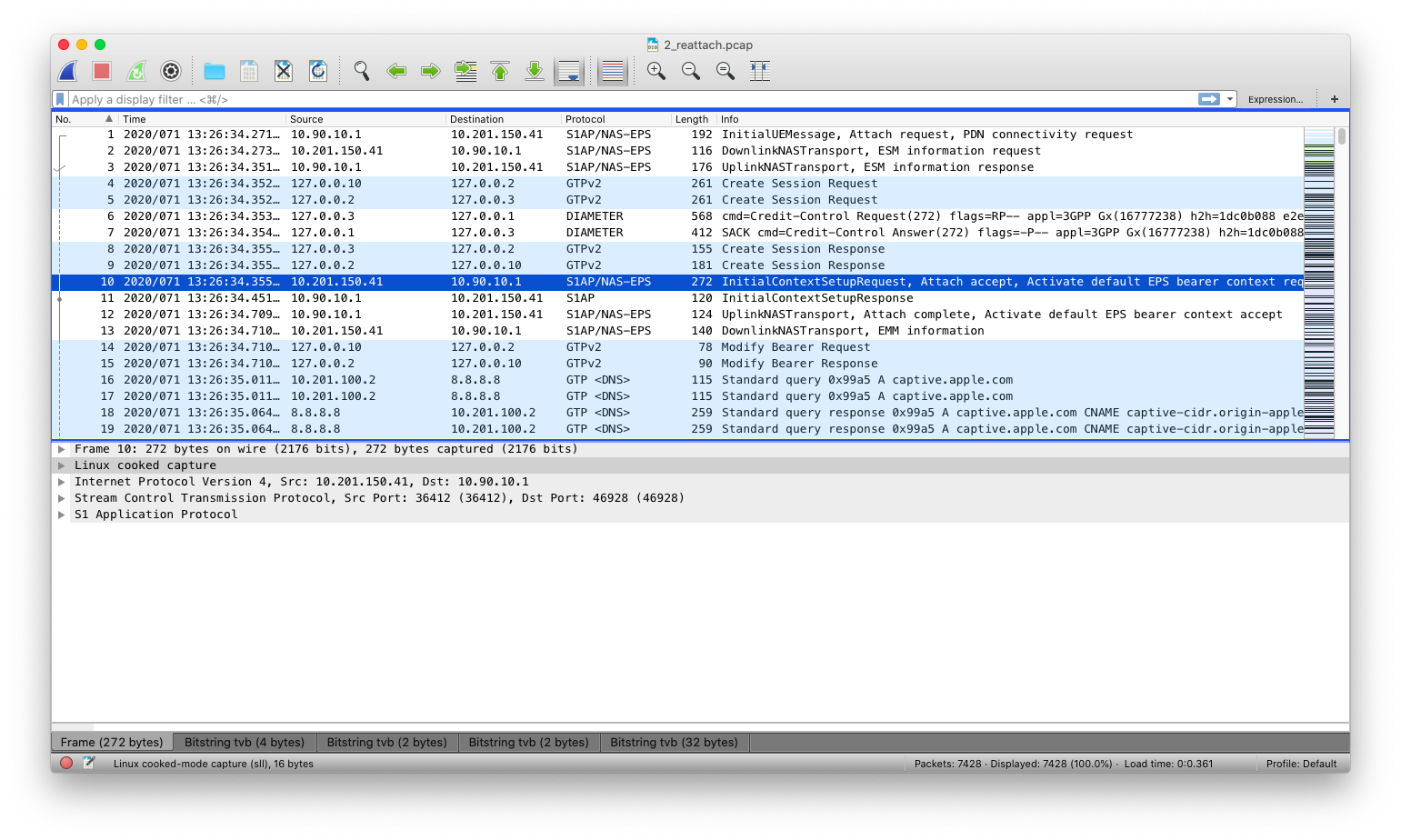1401x840 pixels.
Task: Open a capture file
Action: point(214,70)
